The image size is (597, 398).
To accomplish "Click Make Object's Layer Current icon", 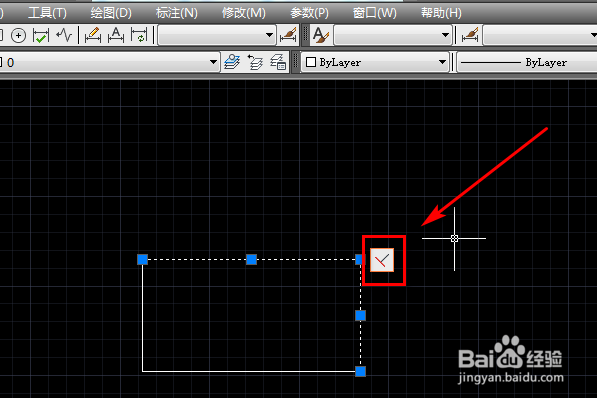I will pyautogui.click(x=232, y=62).
